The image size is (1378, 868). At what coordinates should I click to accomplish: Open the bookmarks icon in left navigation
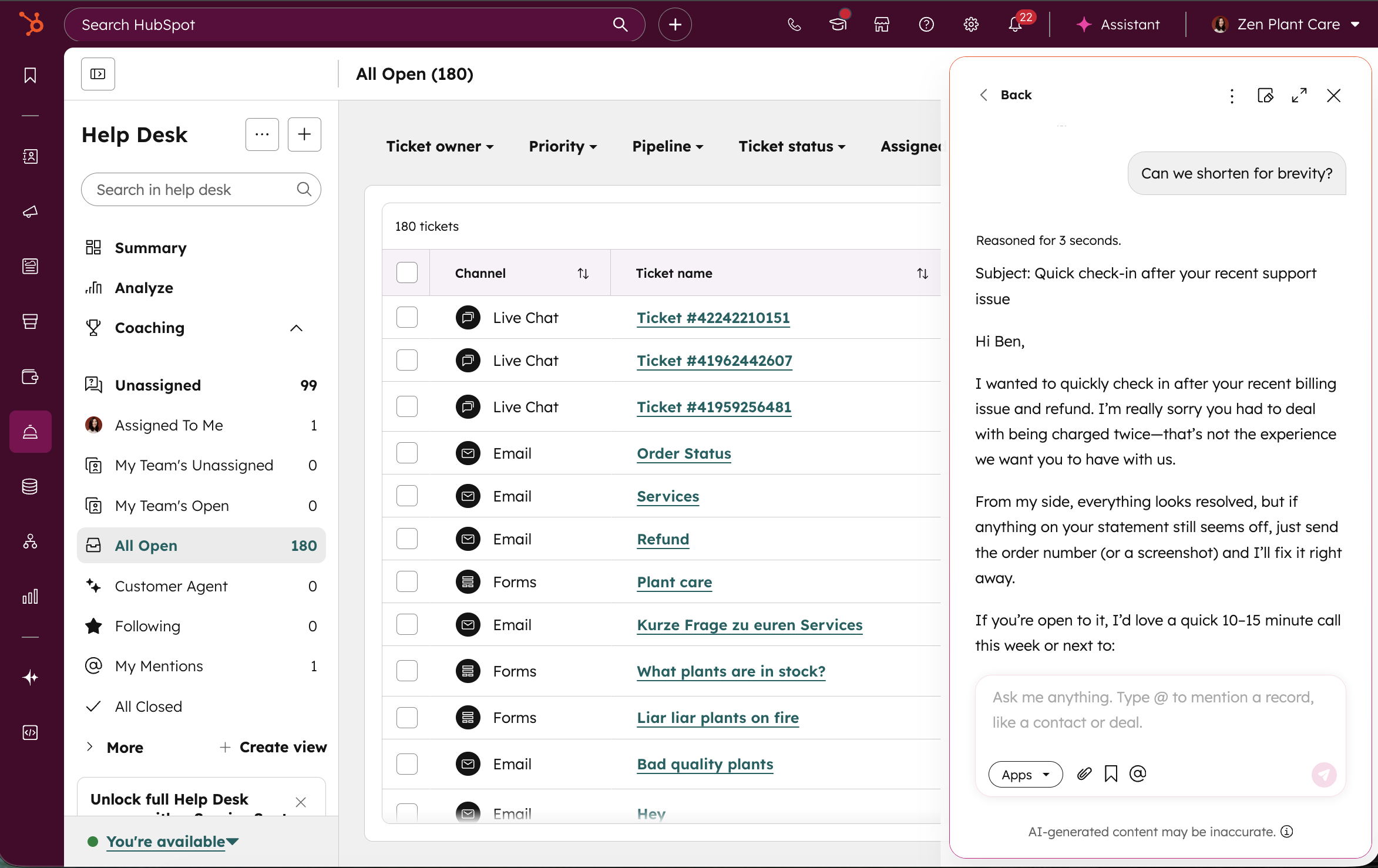coord(30,75)
